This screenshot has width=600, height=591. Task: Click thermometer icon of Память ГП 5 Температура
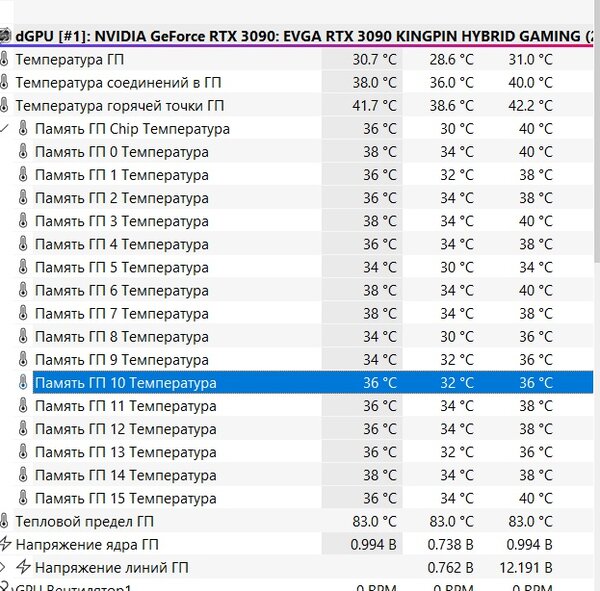(23, 267)
